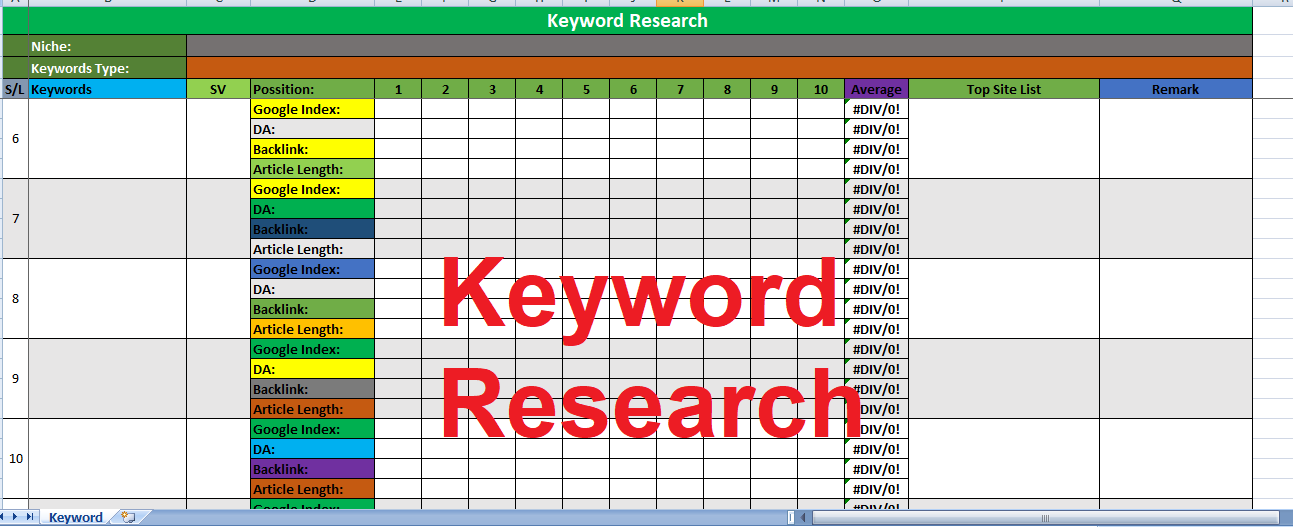Click the SV cell for entry 7
This screenshot has width=1293, height=527.
tap(218, 219)
